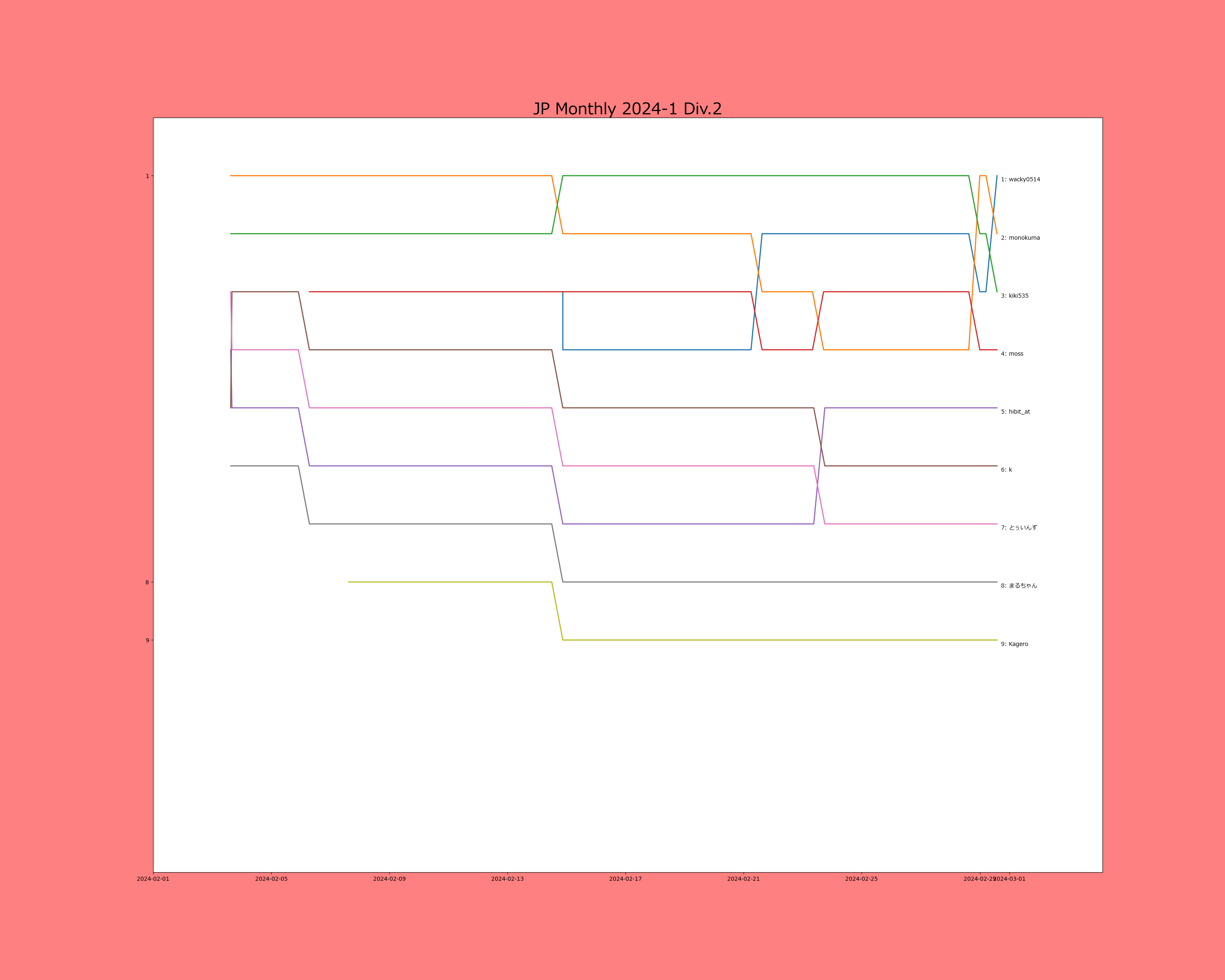Viewport: 1225px width, 980px height.
Task: Click the 2024-02-09 x-axis date label
Action: point(389,879)
